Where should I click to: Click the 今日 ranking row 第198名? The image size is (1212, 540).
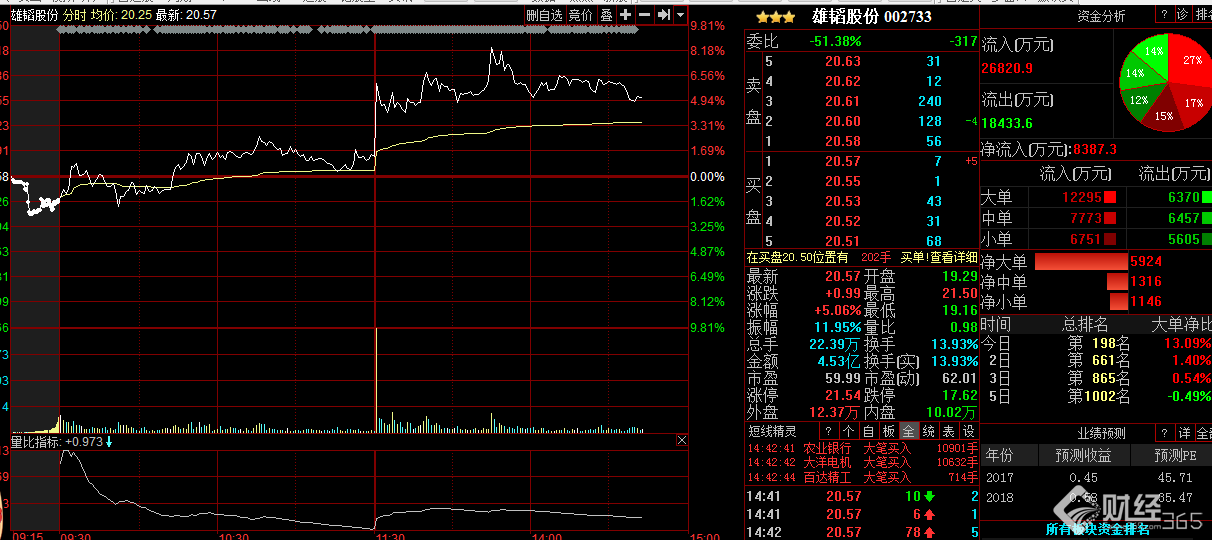point(1096,343)
